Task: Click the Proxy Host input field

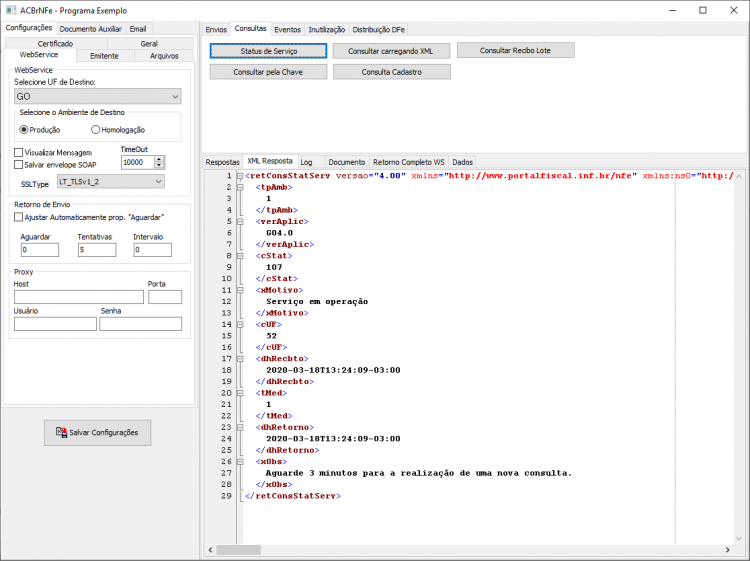Action: click(79, 297)
